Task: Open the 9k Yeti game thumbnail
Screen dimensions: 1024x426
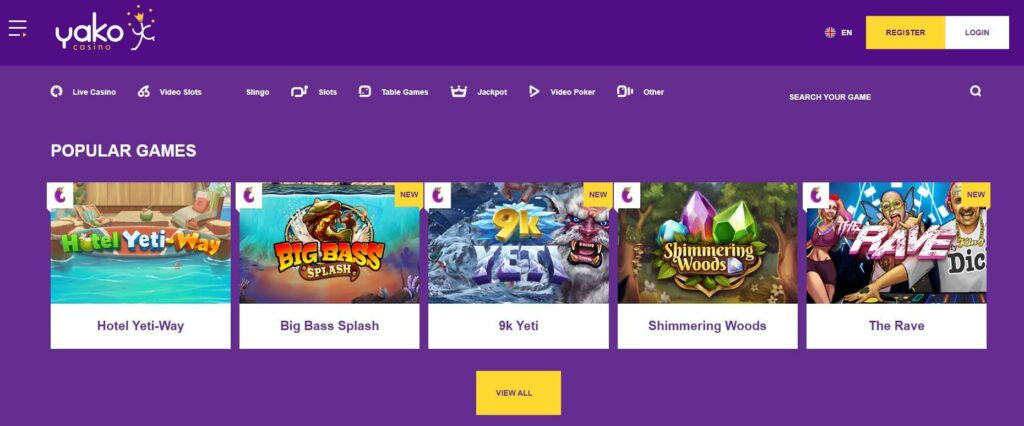Action: [519, 243]
